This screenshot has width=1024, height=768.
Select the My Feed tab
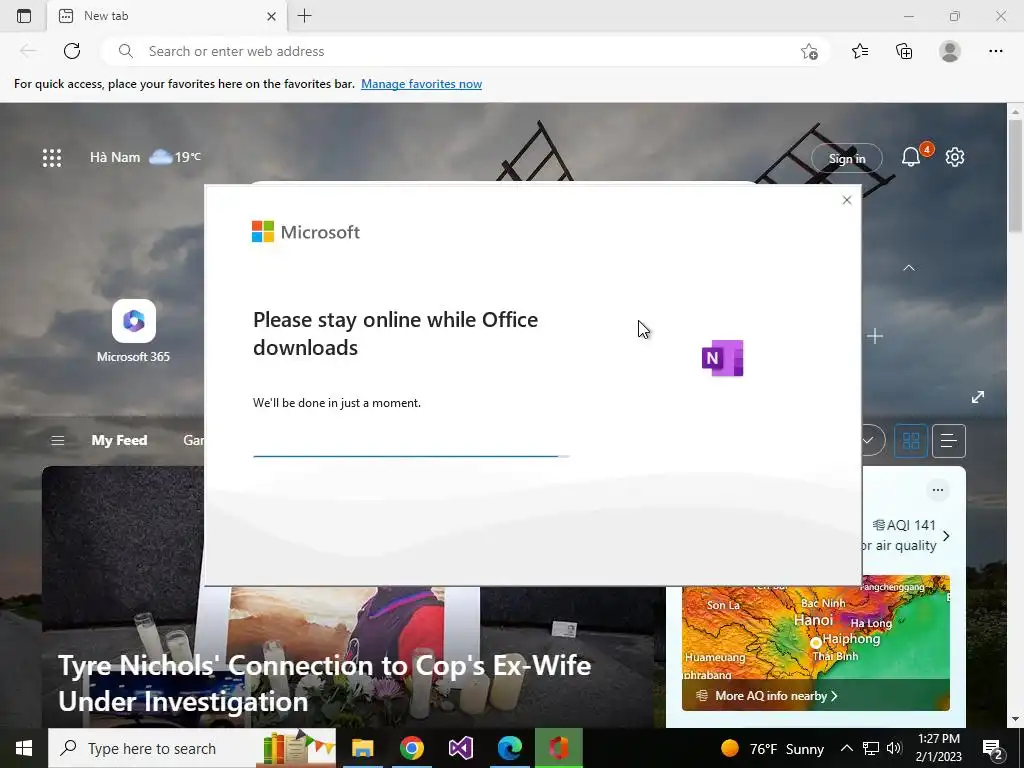119,440
